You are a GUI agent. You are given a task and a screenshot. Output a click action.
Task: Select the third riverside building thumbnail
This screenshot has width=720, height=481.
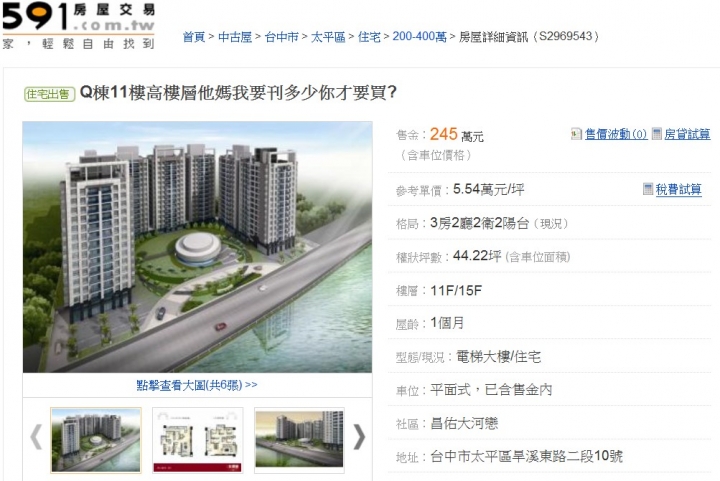point(299,440)
